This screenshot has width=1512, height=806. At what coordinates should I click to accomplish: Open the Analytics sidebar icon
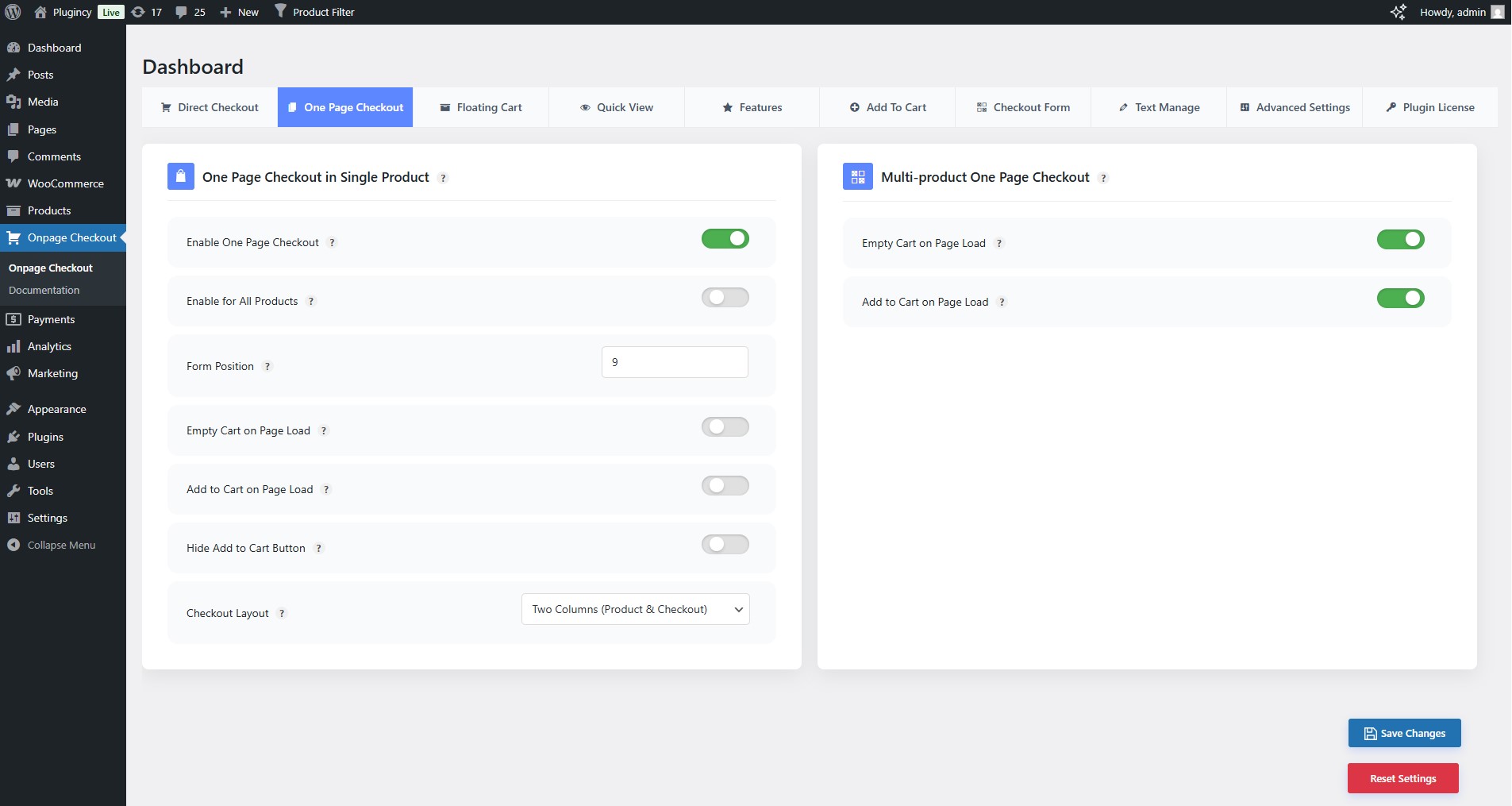point(13,346)
